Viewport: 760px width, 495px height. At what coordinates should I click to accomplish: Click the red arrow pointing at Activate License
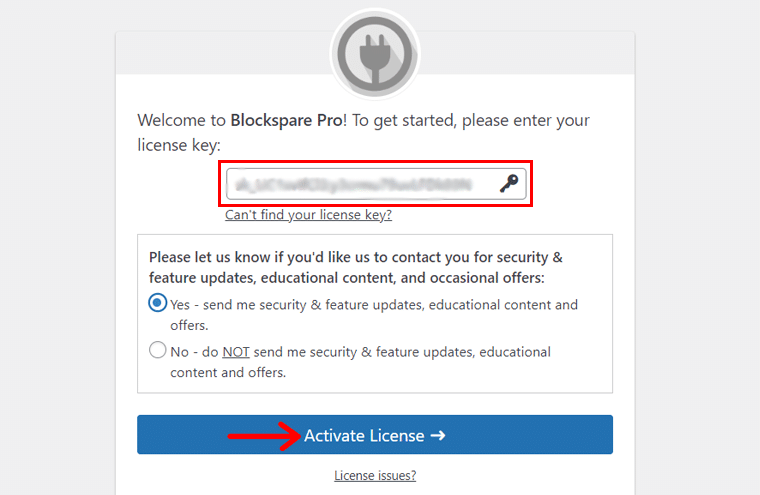pyautogui.click(x=263, y=435)
